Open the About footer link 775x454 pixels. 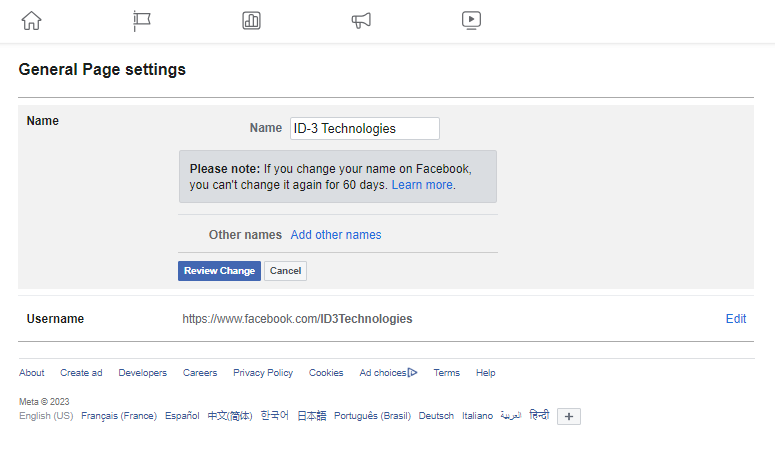(x=32, y=372)
